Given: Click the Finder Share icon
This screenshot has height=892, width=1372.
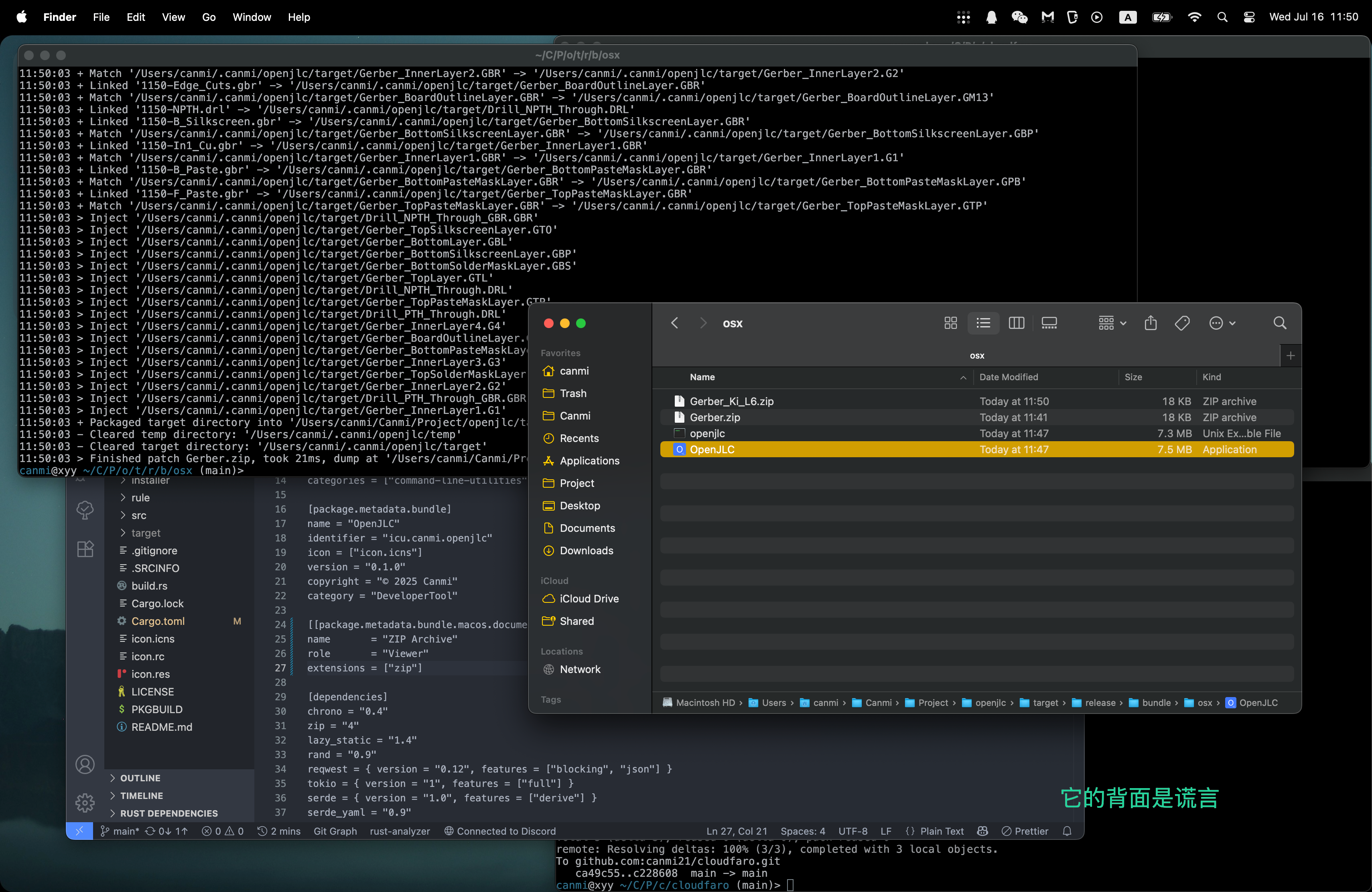Looking at the screenshot, I should click(x=1151, y=323).
